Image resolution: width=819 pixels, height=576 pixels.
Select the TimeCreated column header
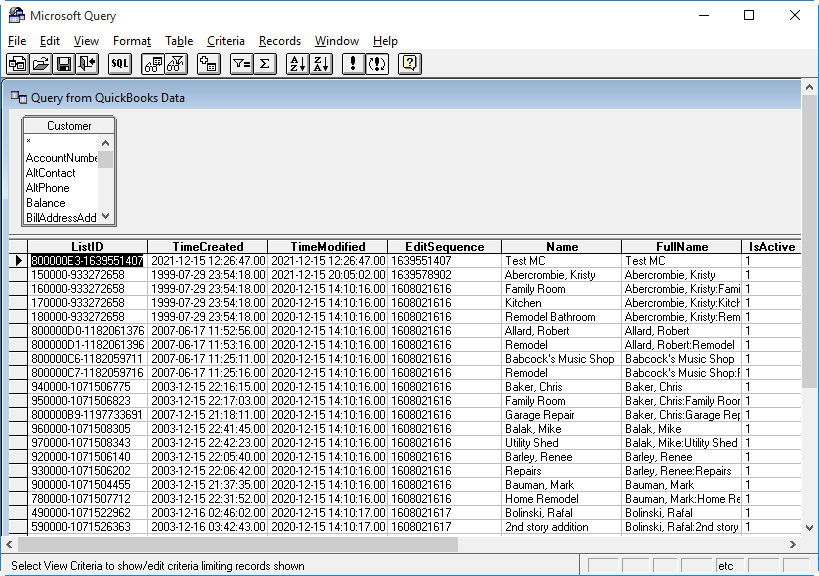click(207, 246)
